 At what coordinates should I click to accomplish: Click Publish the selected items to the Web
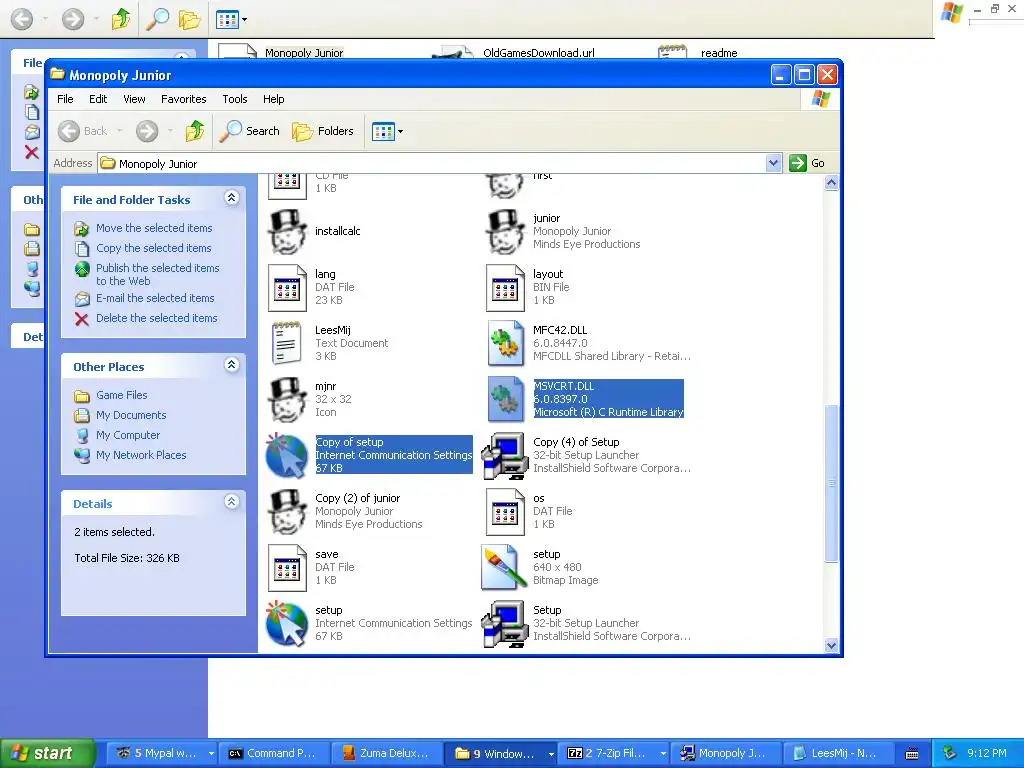pos(157,274)
